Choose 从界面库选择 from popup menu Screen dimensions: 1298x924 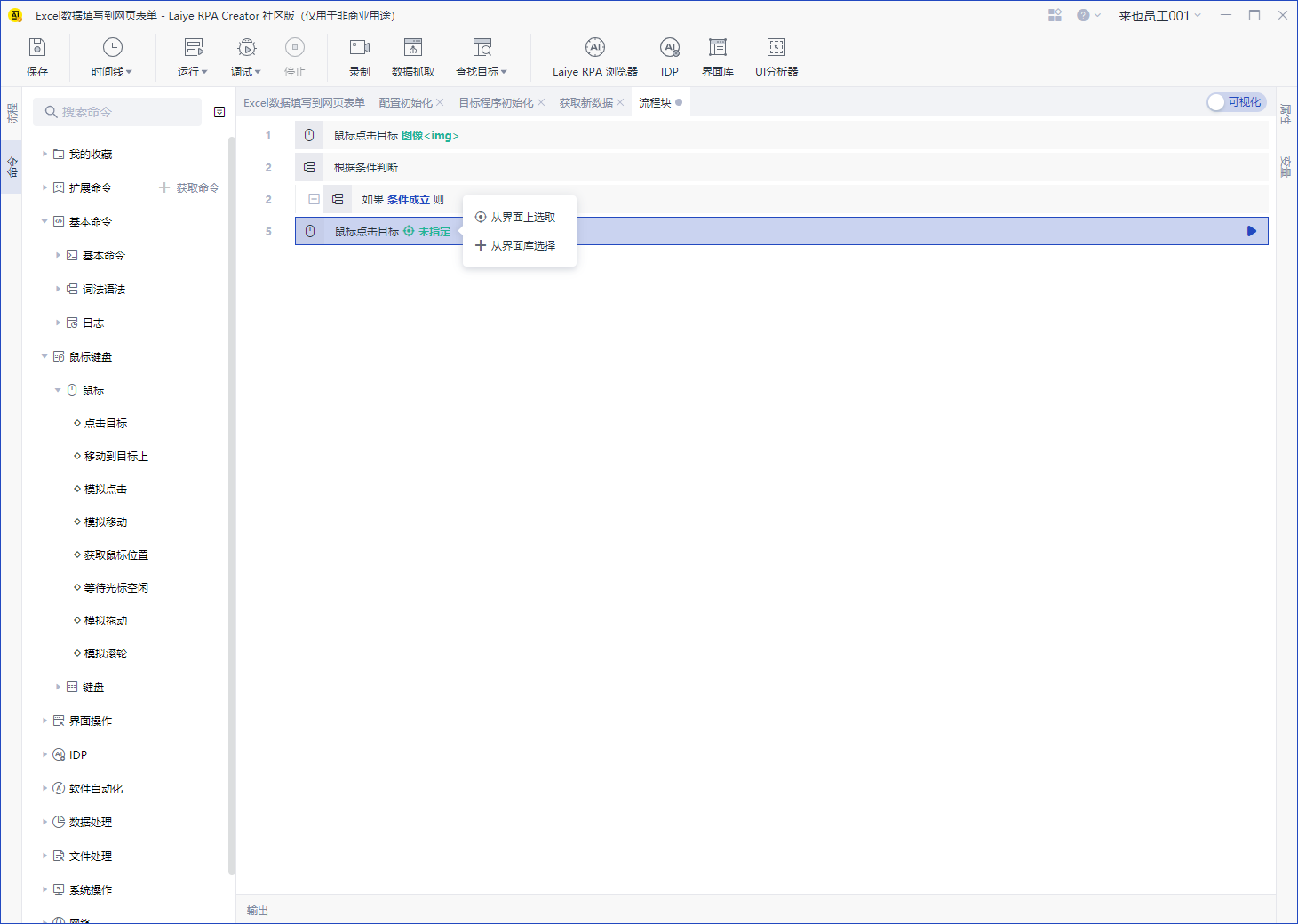tap(520, 245)
